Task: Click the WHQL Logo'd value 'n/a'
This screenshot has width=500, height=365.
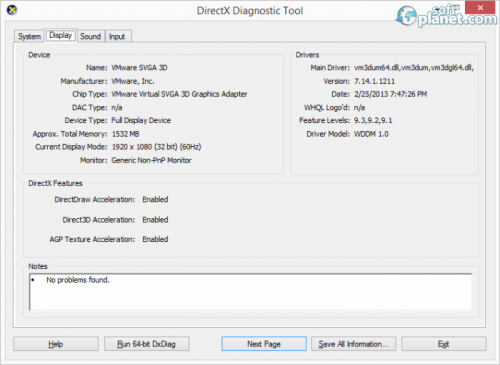Action: (359, 108)
